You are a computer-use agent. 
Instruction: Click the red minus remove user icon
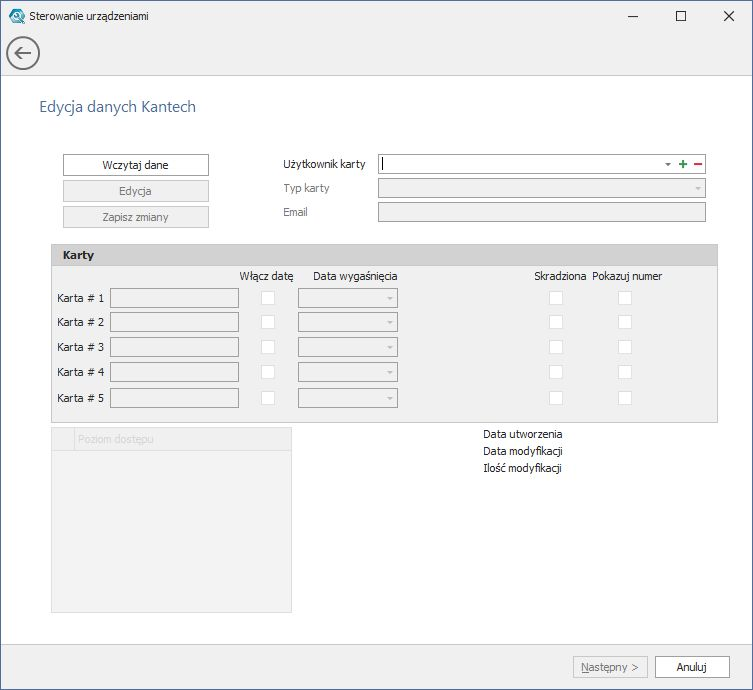tap(698, 164)
